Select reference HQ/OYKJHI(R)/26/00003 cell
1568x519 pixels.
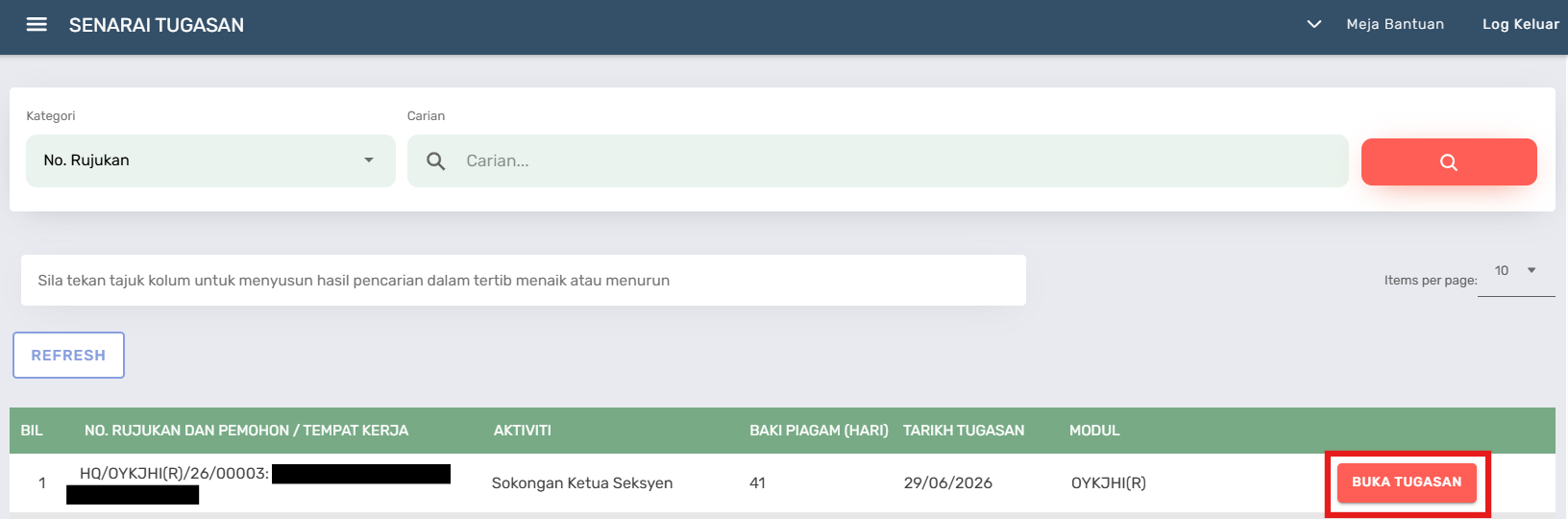point(174,474)
